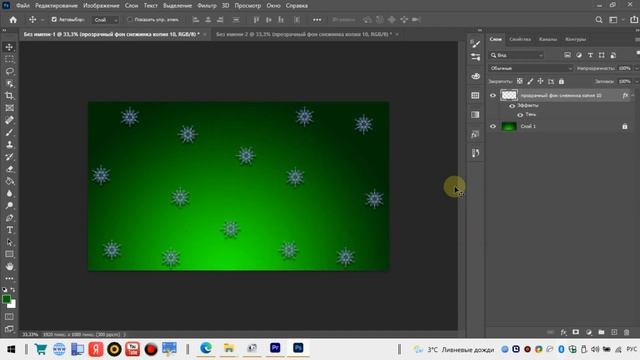Select the Move tool in the toolbox
Image resolution: width=640 pixels, height=360 pixels.
pyautogui.click(x=9, y=47)
